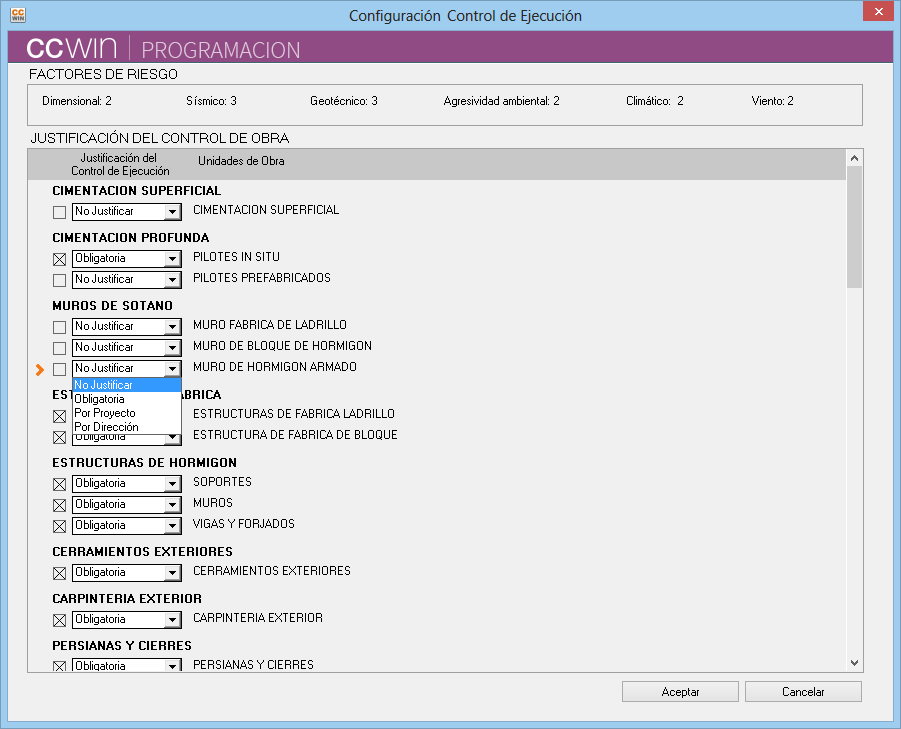
Task: Choose Por Proyecto in the dropdown list
Action: point(105,413)
